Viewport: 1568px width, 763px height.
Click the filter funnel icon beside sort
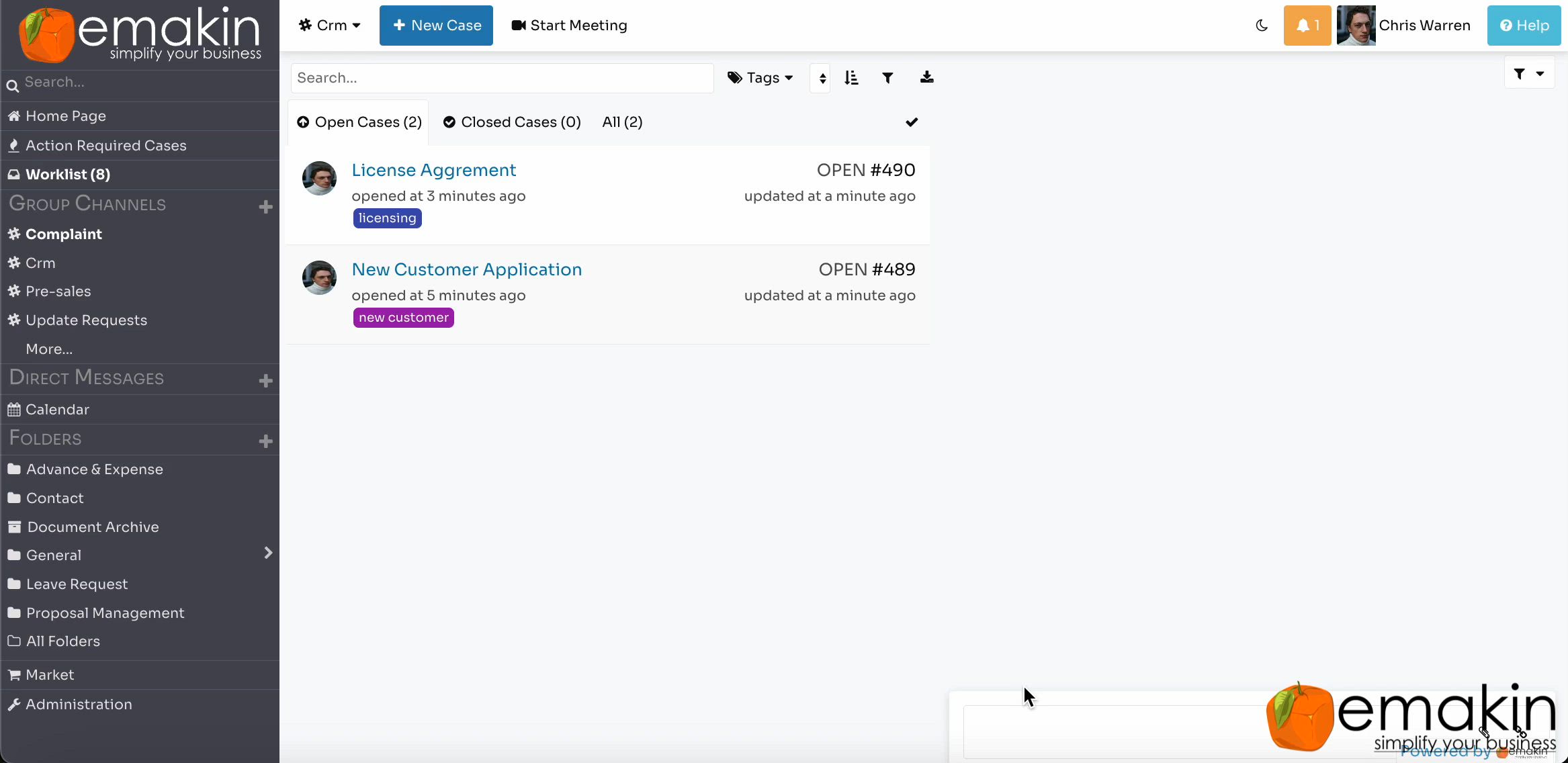click(x=887, y=78)
